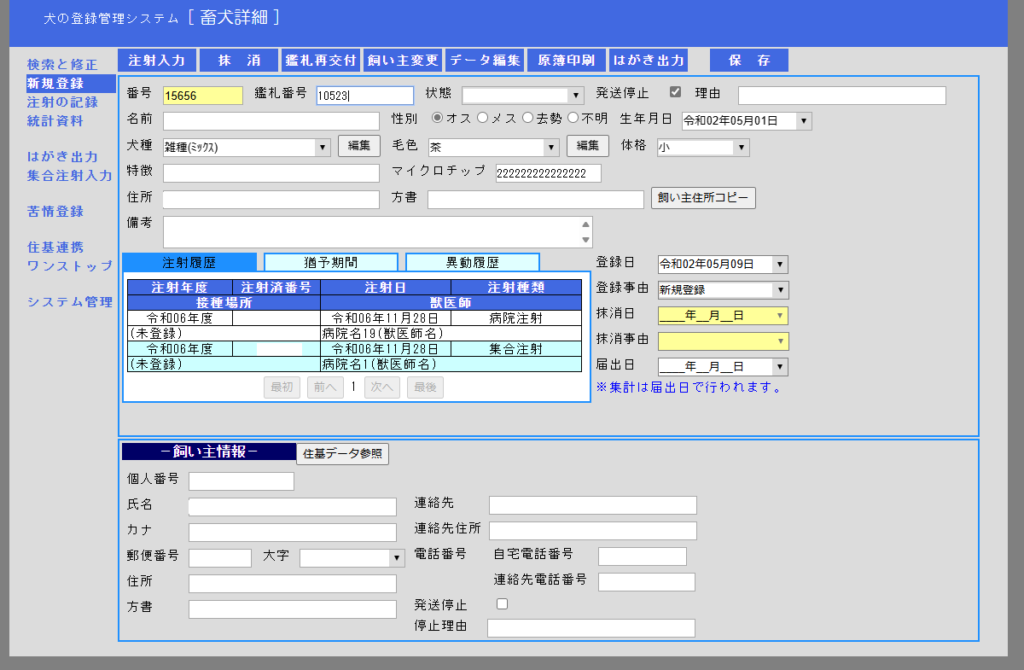This screenshot has height=670, width=1024.
Task: Choose the 去勢 radio option
Action: click(x=527, y=119)
